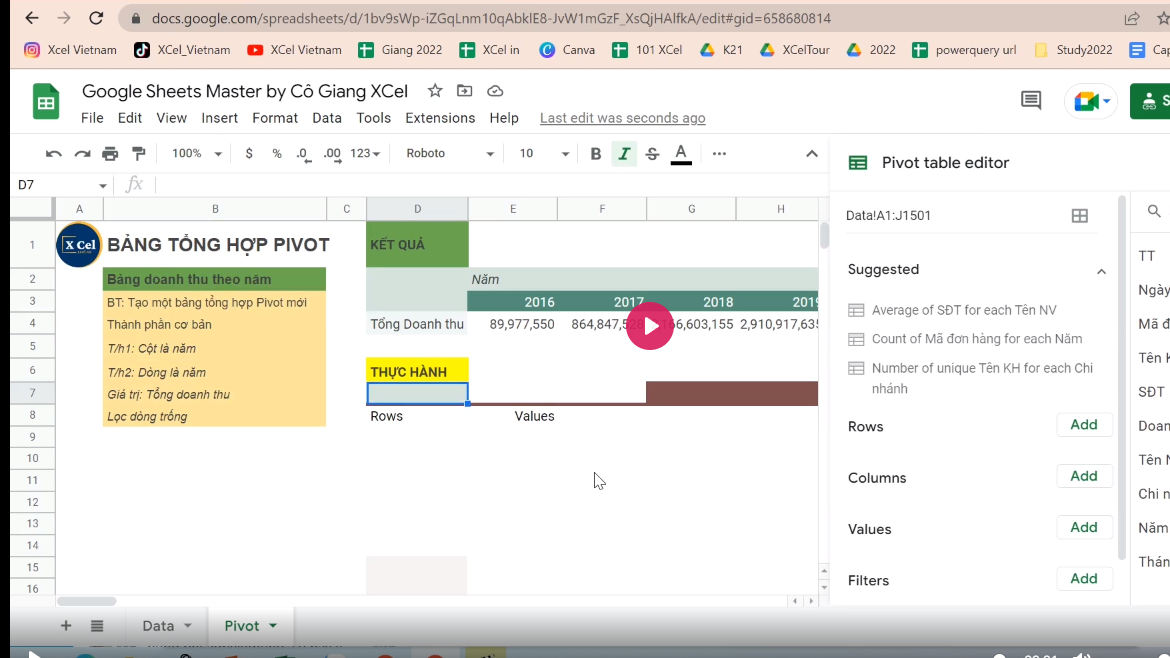The width and height of the screenshot is (1170, 658).
Task: Click the data range selector grid icon
Action: point(1080,216)
